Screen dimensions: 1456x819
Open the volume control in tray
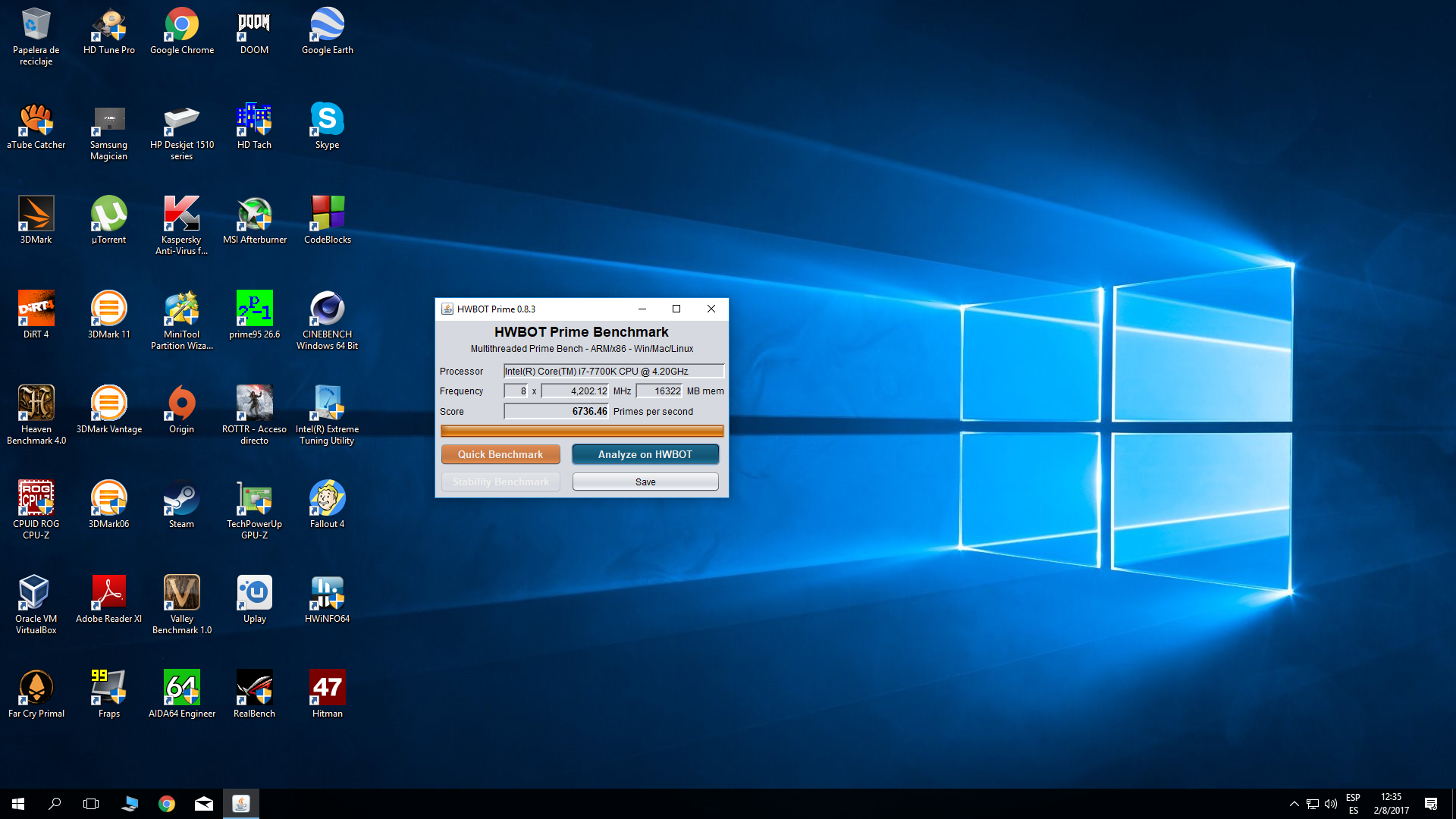(x=1331, y=804)
